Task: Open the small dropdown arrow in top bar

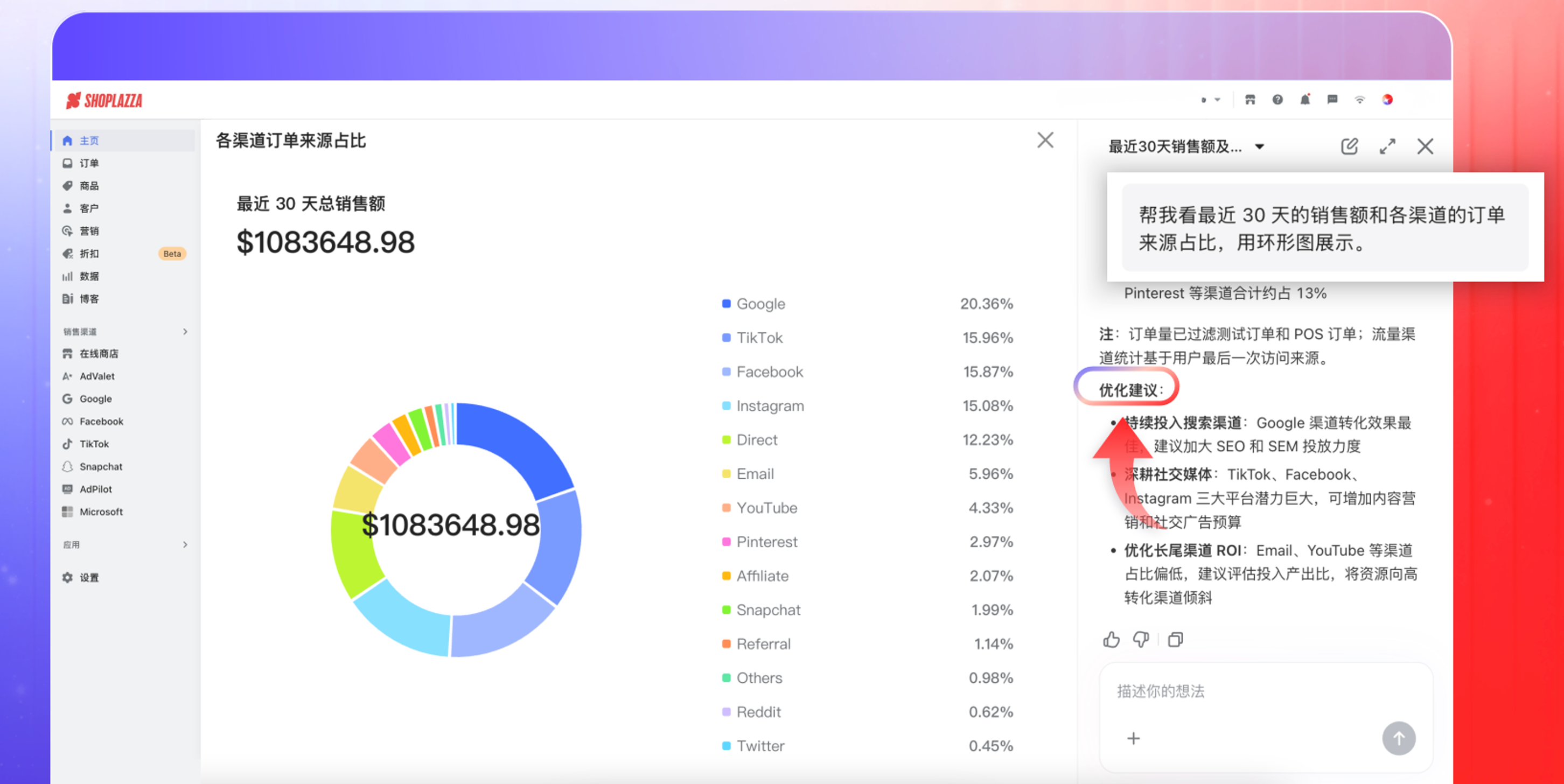Action: point(1217,100)
